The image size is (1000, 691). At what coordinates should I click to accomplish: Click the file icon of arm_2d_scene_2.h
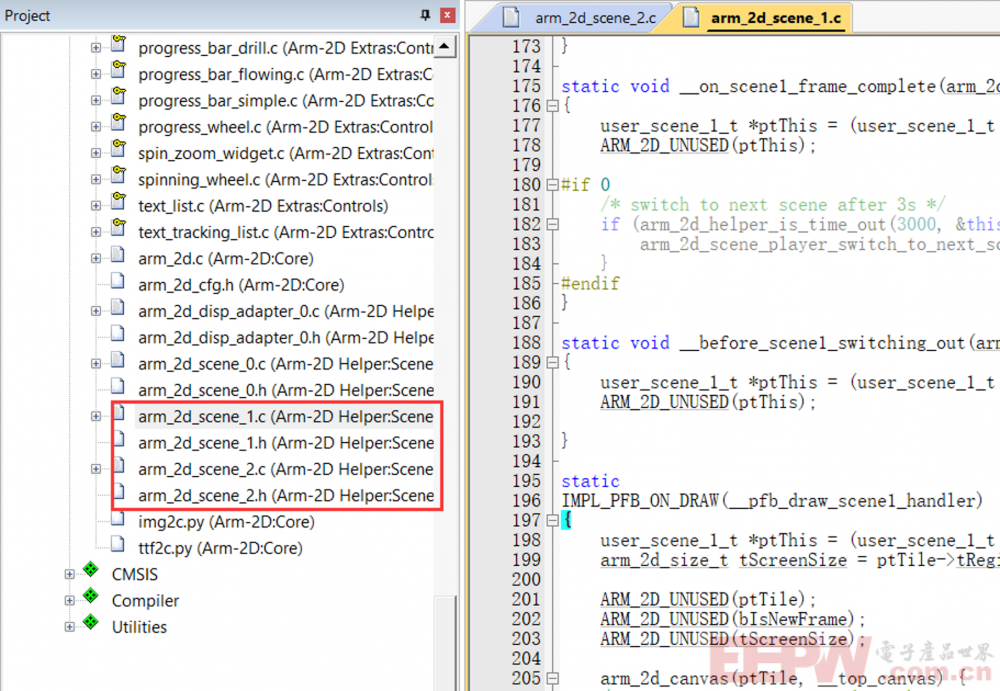tap(120, 492)
